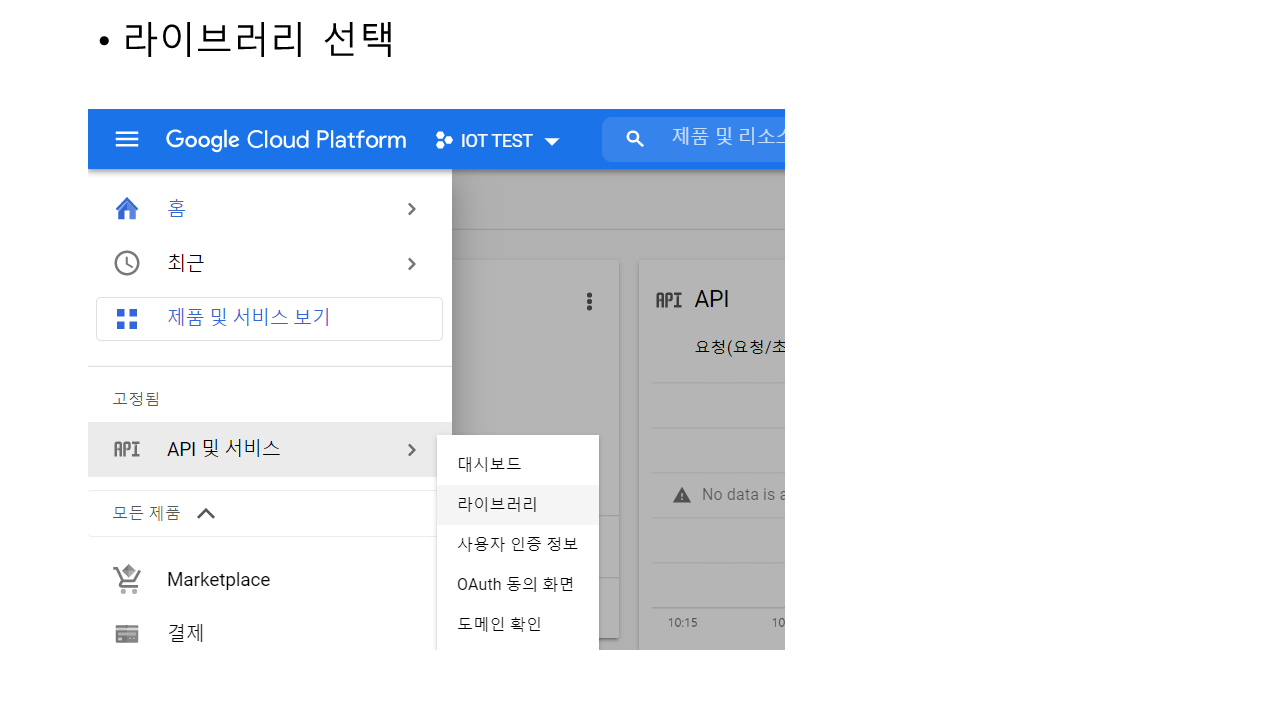Expand the 홈 submenu chevron
The image size is (1280, 720).
pos(412,209)
